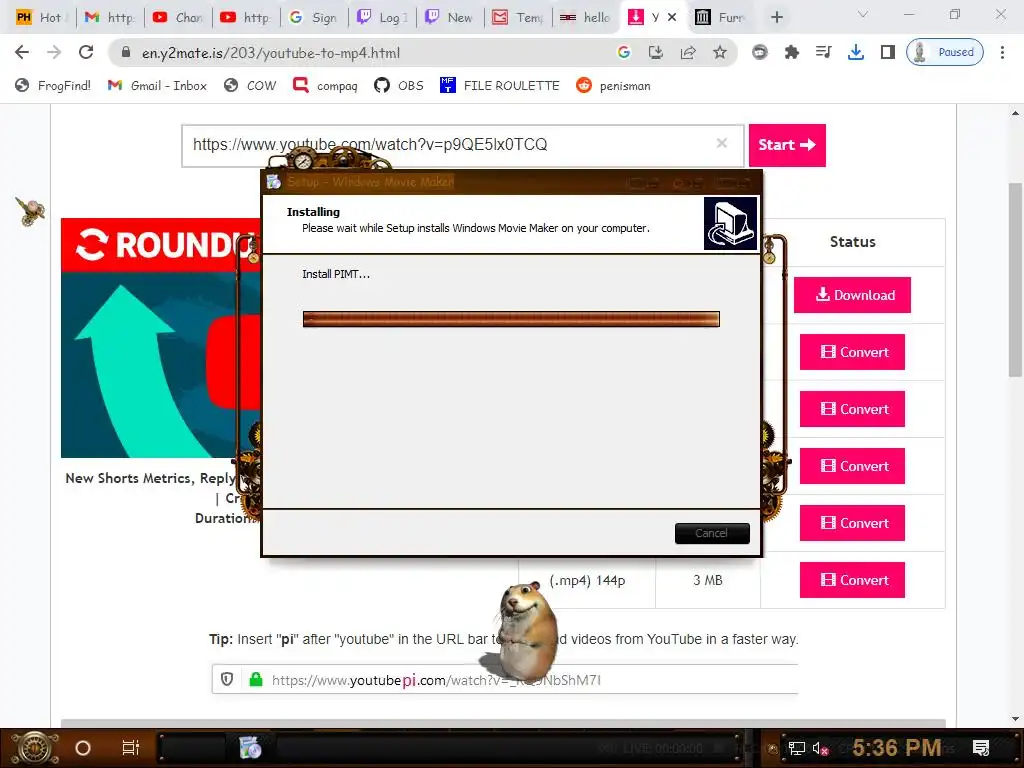Switch to the hello tab
This screenshot has width=1024, height=768.
click(586, 18)
